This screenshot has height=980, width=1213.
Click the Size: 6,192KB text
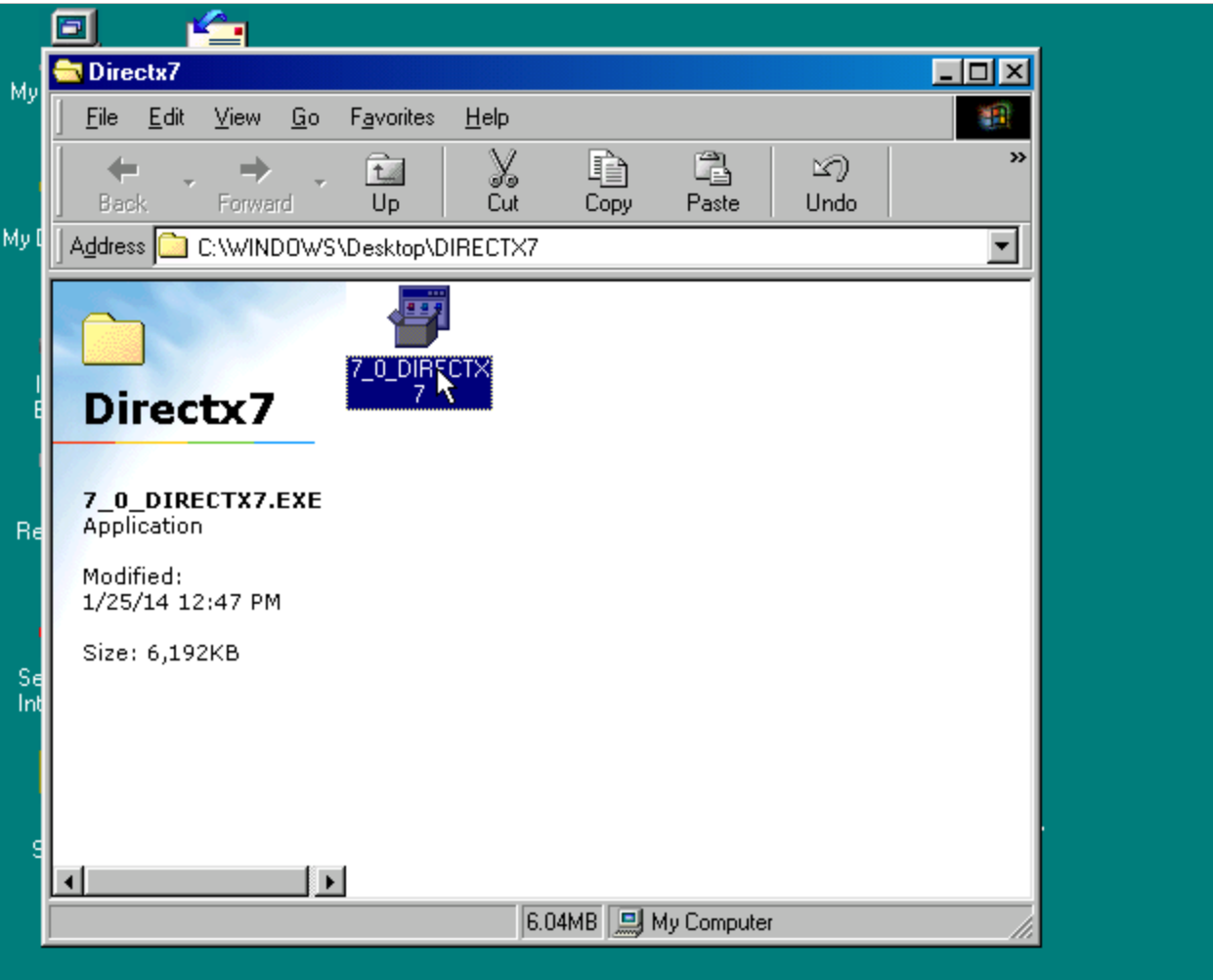click(161, 653)
